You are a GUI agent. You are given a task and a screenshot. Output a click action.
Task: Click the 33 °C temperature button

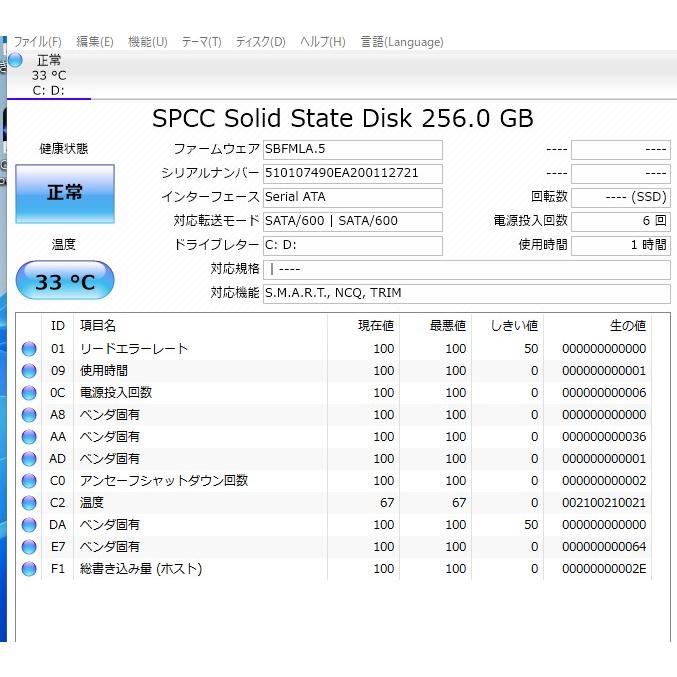[x=65, y=280]
